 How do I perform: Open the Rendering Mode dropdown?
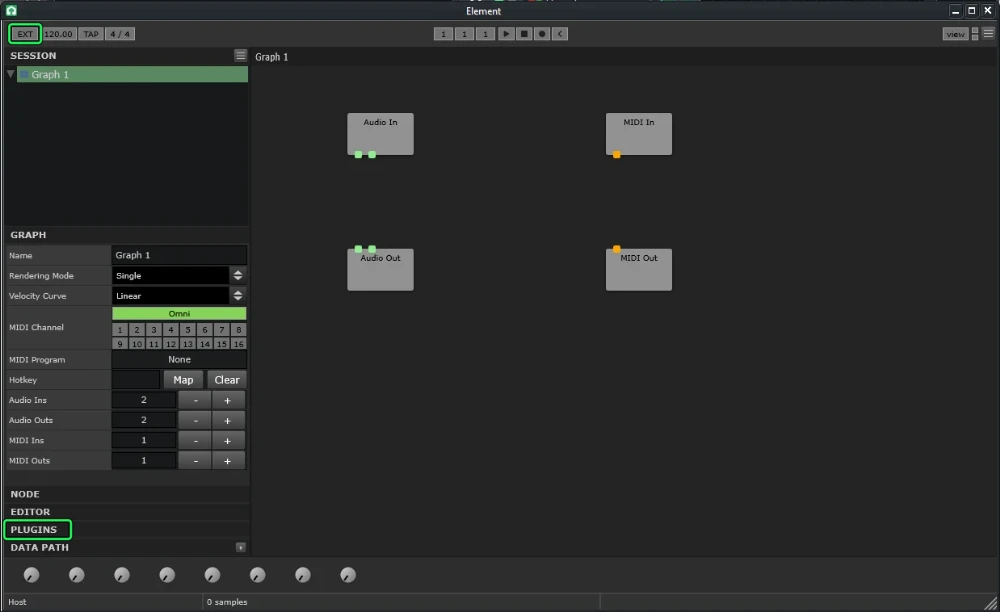point(179,275)
